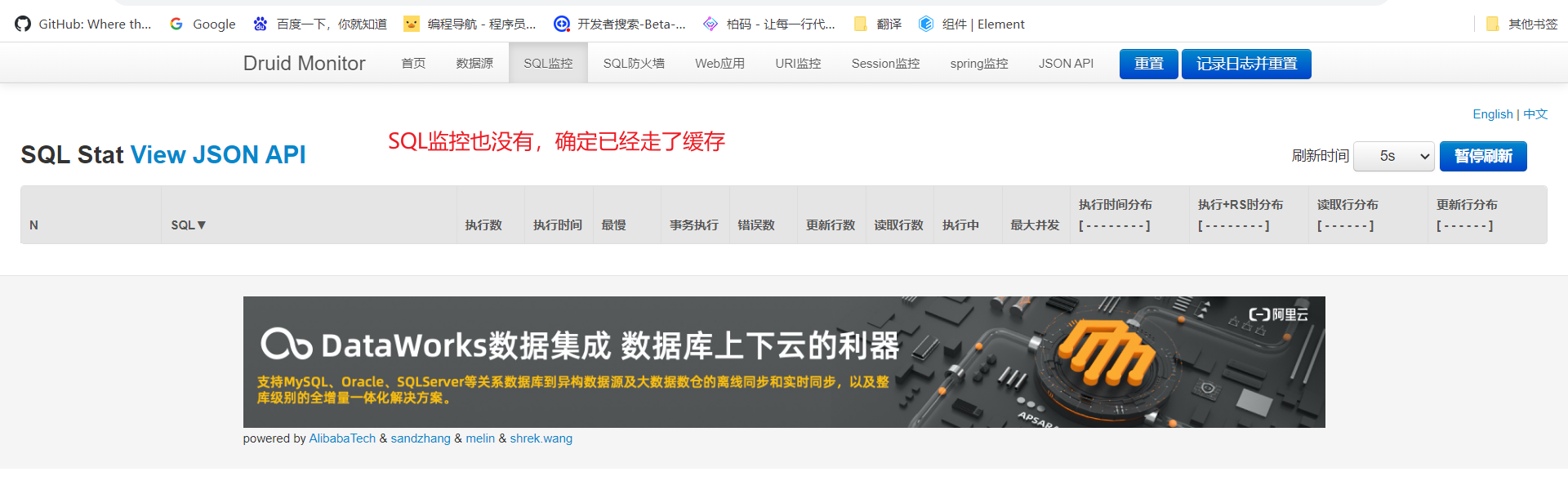Sort by 执行中 column header
Screen dimensions: 1568x485
(968, 215)
